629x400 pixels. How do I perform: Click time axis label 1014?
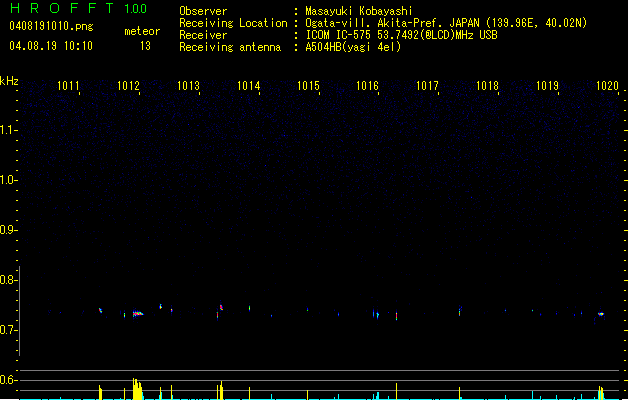(x=248, y=86)
